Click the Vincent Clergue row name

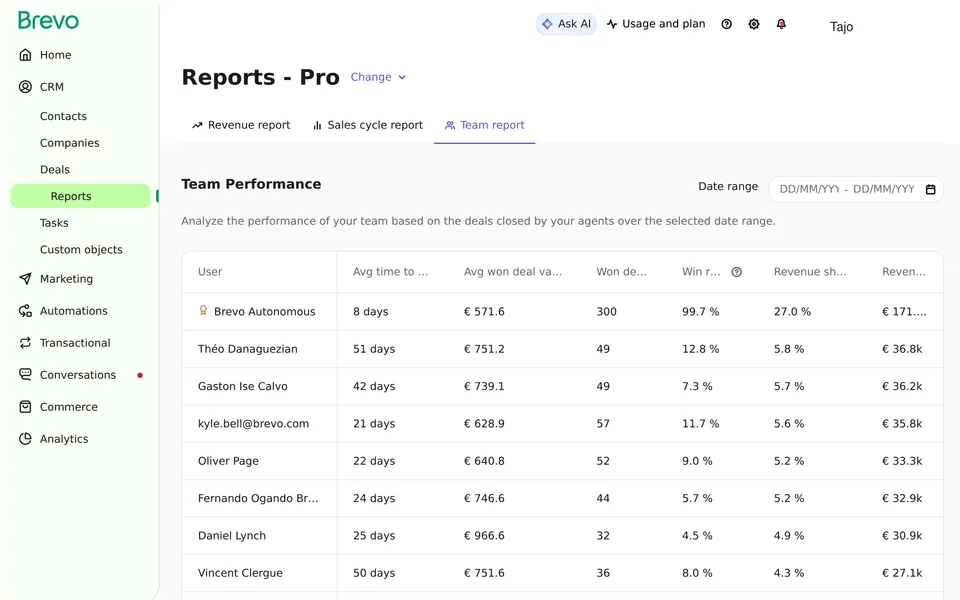coord(240,573)
